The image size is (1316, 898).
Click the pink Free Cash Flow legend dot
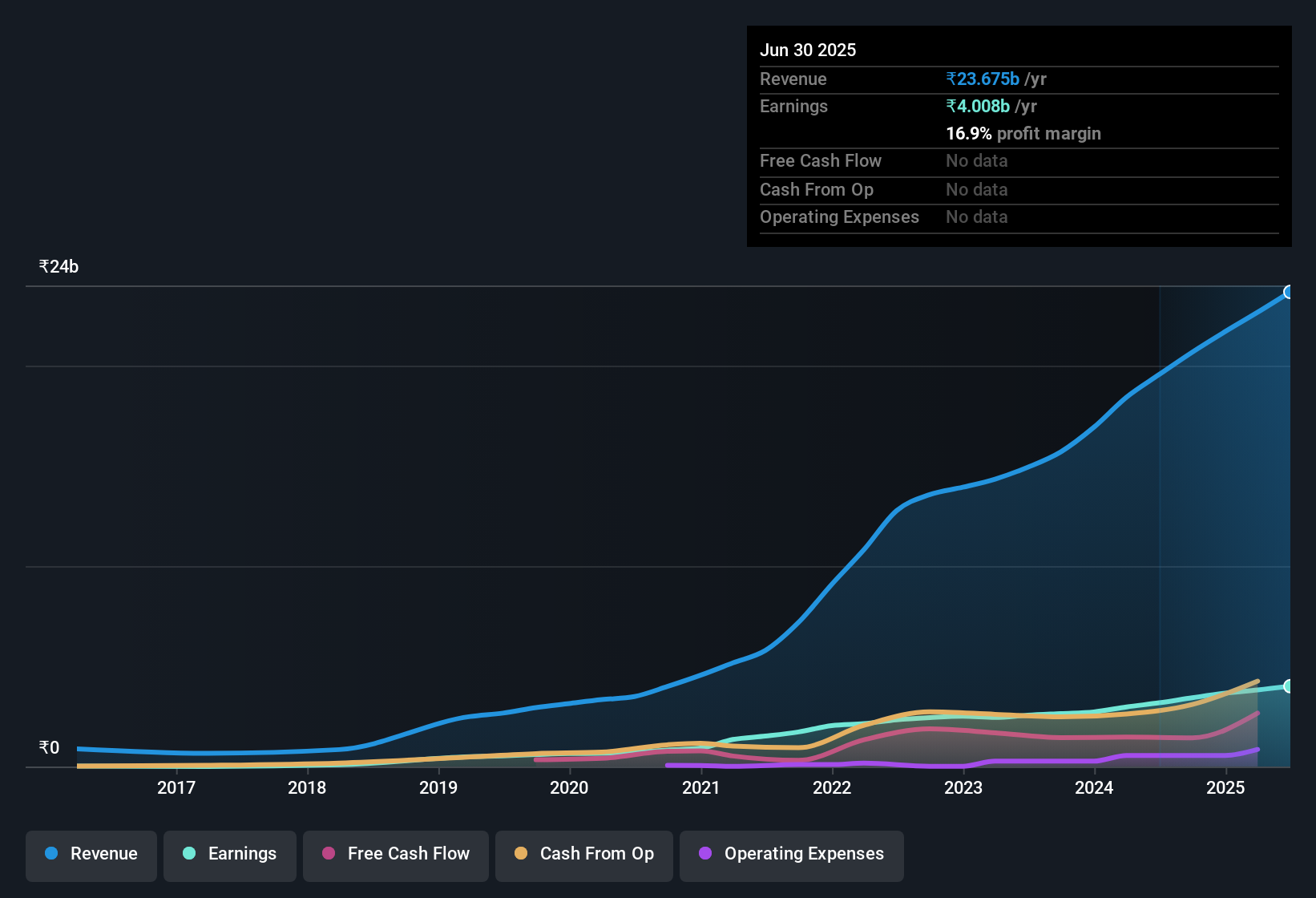point(327,854)
